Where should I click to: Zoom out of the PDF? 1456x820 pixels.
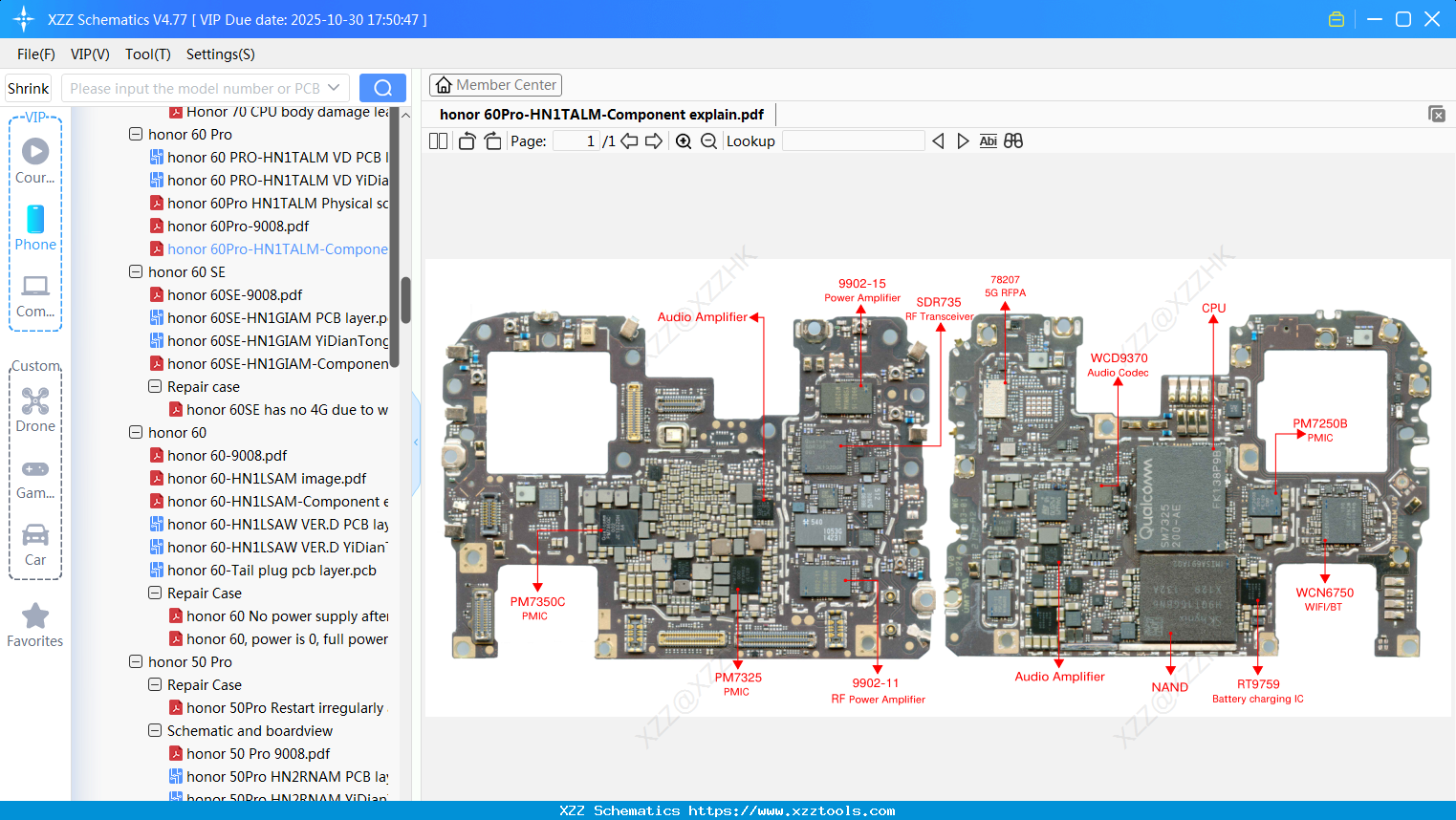point(708,141)
